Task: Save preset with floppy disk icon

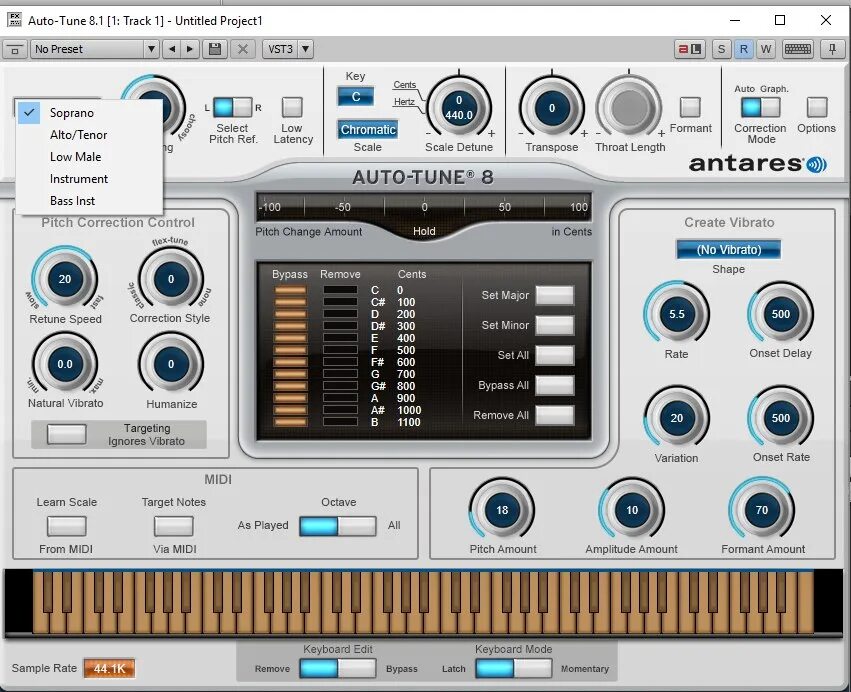Action: [x=215, y=49]
